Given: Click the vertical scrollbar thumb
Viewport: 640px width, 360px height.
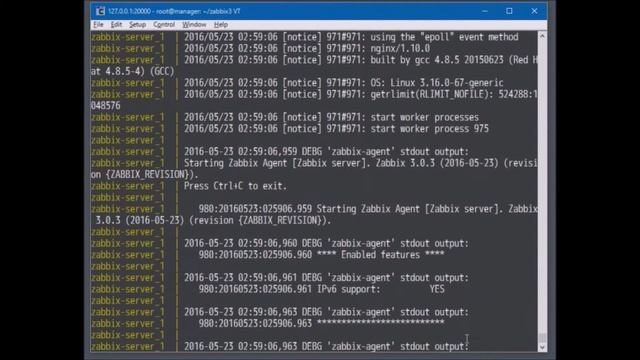Looking at the screenshot, I should point(542,338).
